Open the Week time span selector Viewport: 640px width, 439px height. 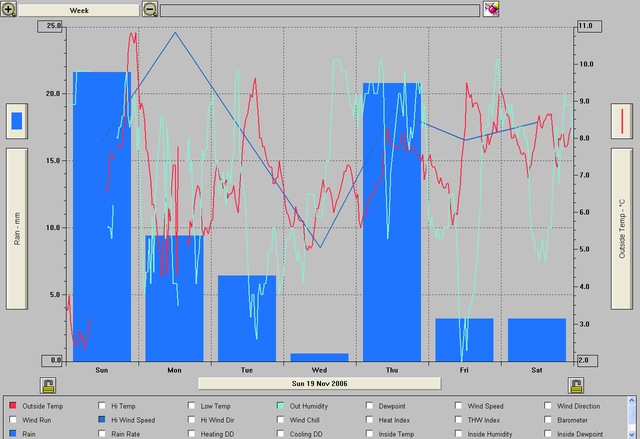click(78, 9)
